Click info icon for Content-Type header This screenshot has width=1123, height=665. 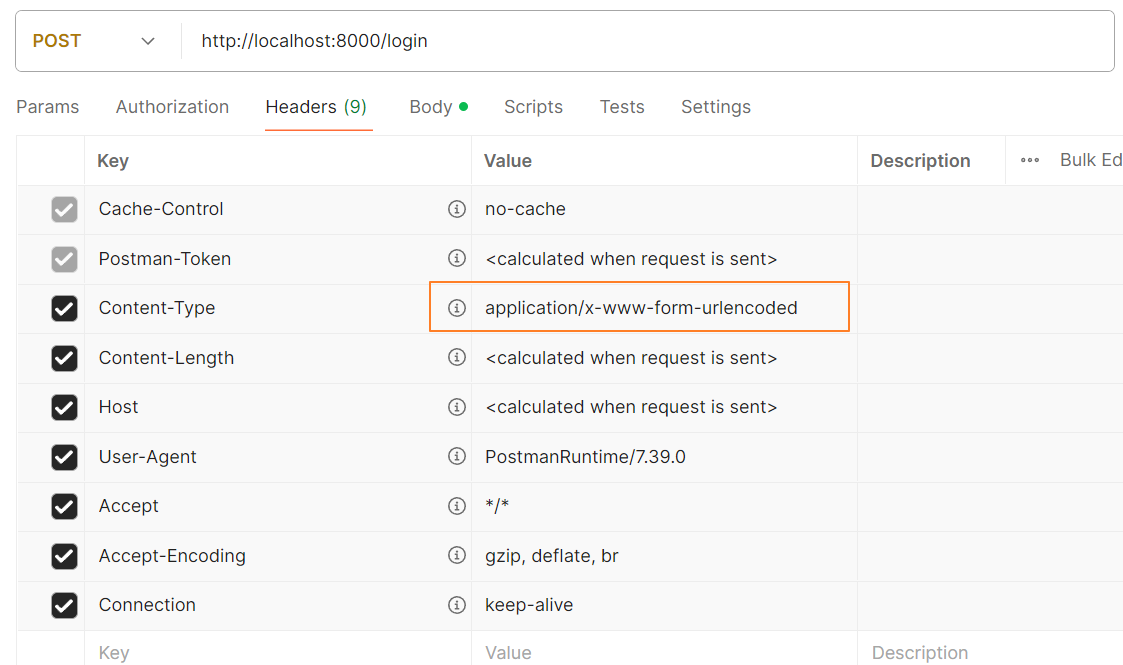[x=457, y=308]
